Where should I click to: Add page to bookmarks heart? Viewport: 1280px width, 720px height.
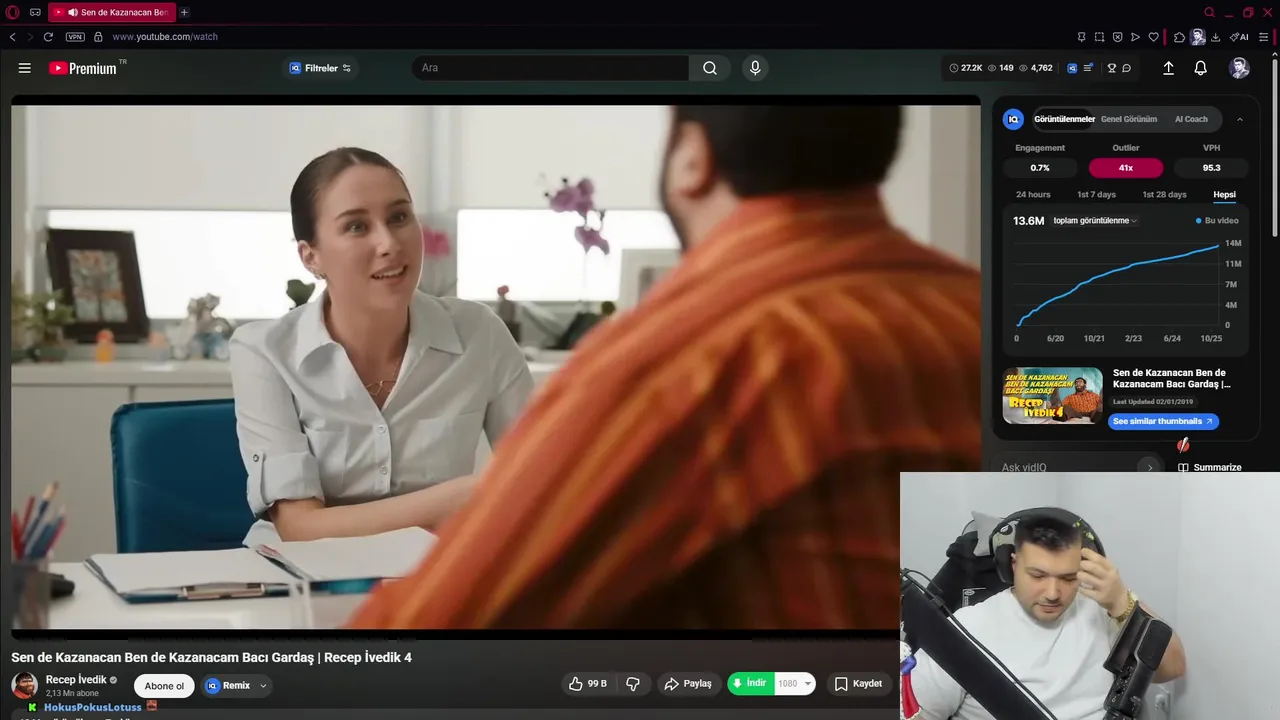[1153, 37]
